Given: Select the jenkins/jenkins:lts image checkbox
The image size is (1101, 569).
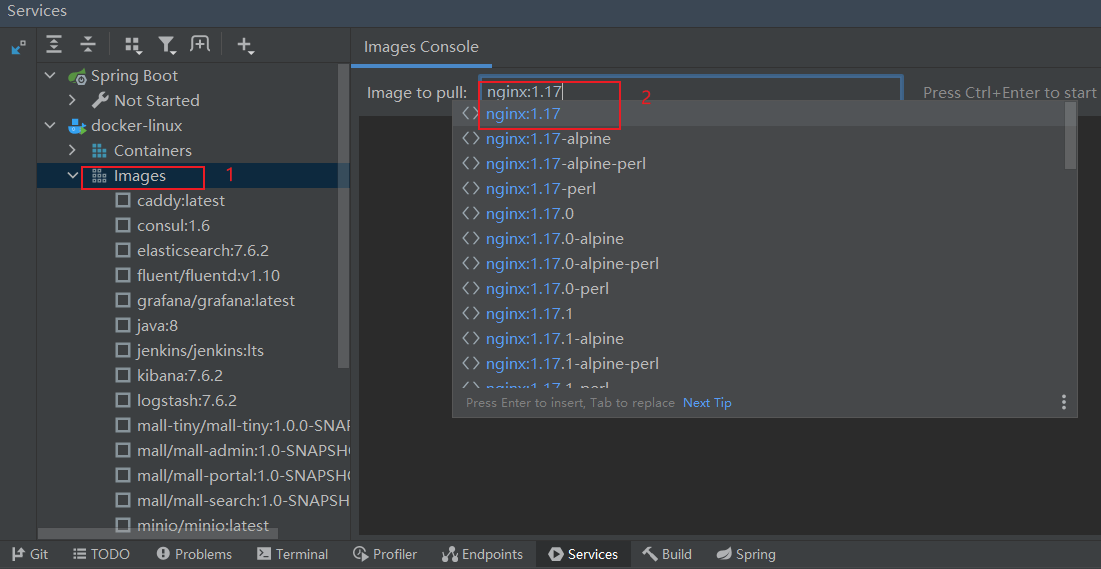Looking at the screenshot, I should tap(123, 350).
